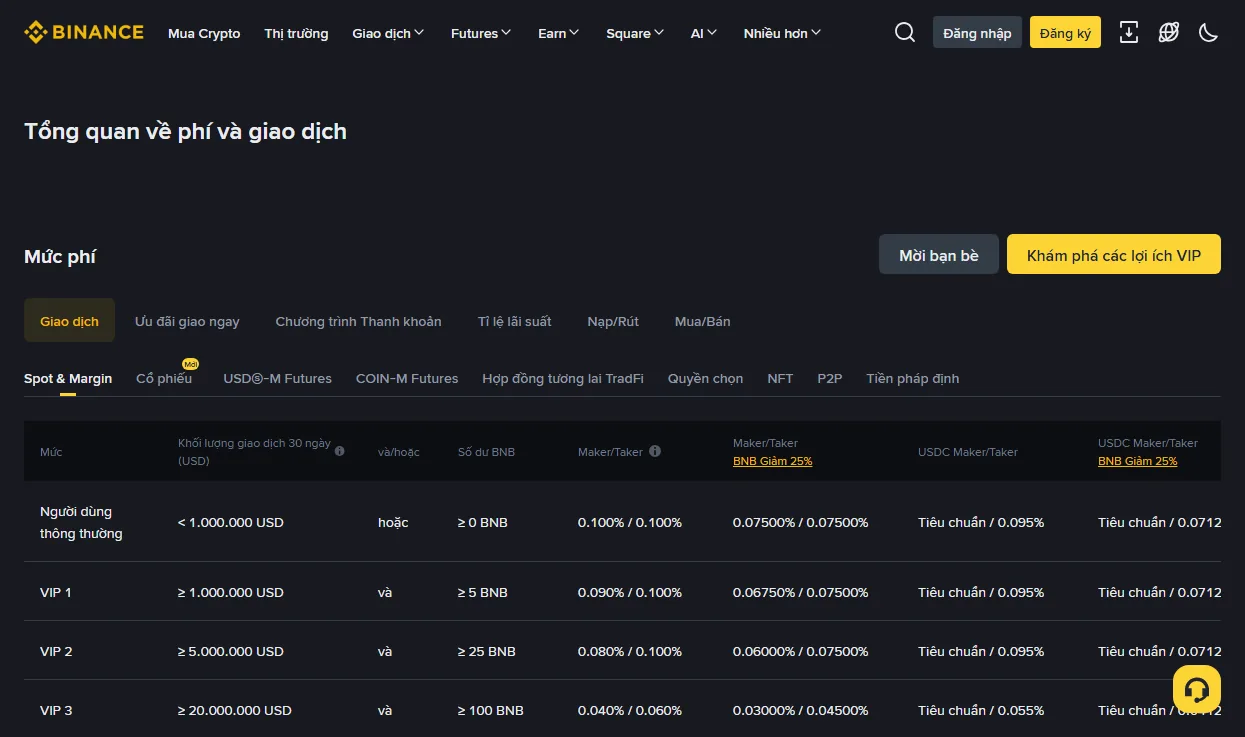Click the Người dùng thông thường row label

pyautogui.click(x=81, y=522)
